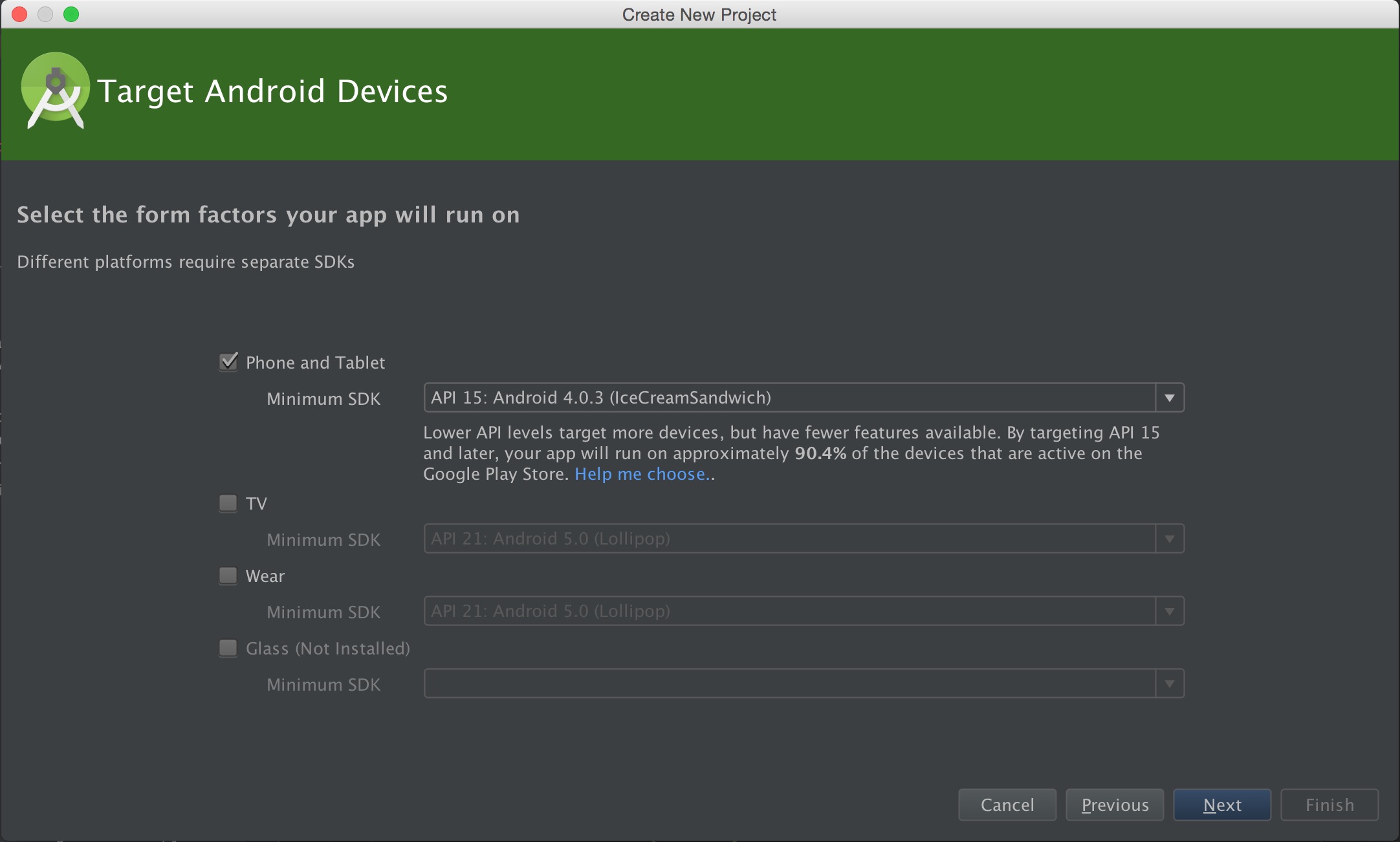Click the grey minimize window button

coord(45,14)
